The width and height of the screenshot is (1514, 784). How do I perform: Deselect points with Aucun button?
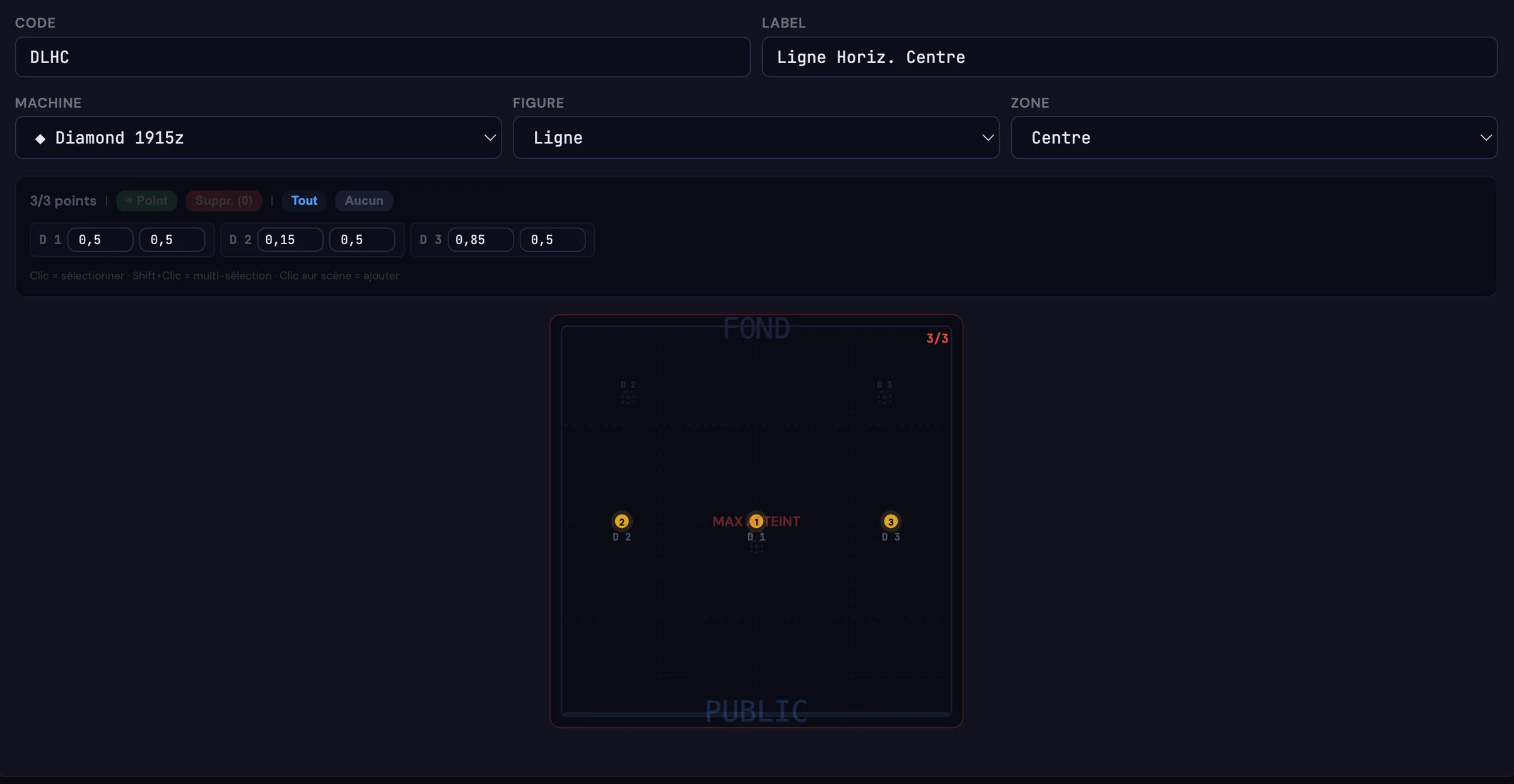coord(364,201)
